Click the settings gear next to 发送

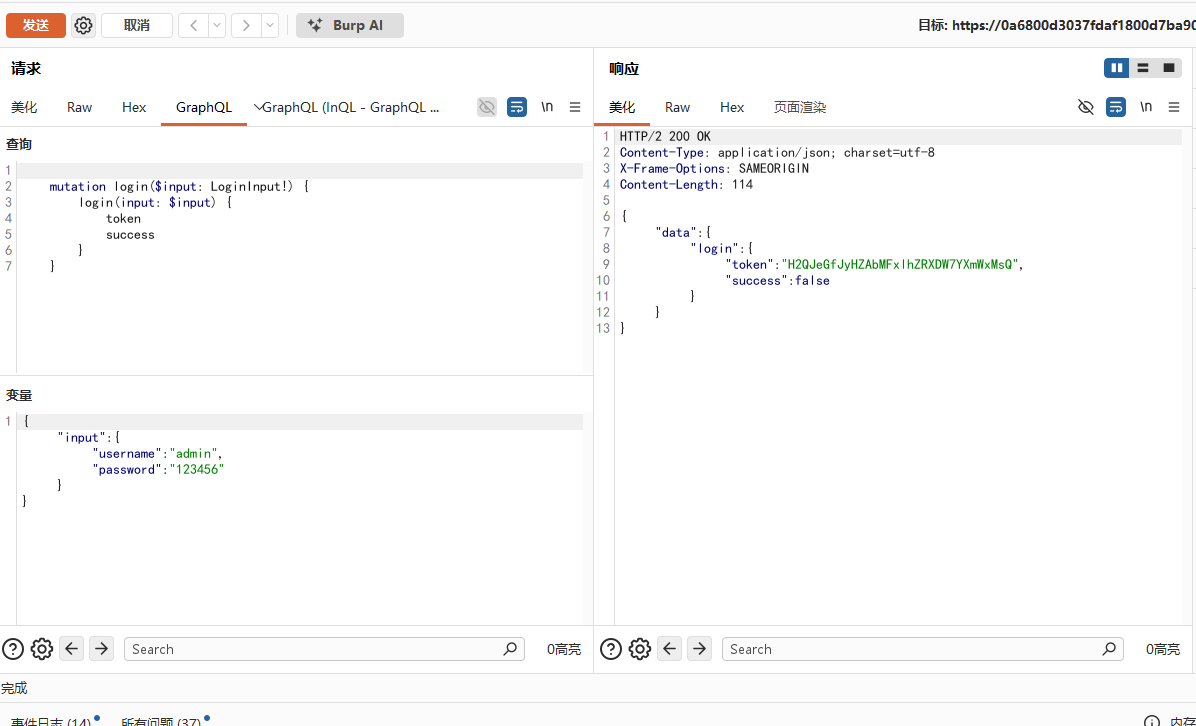83,25
